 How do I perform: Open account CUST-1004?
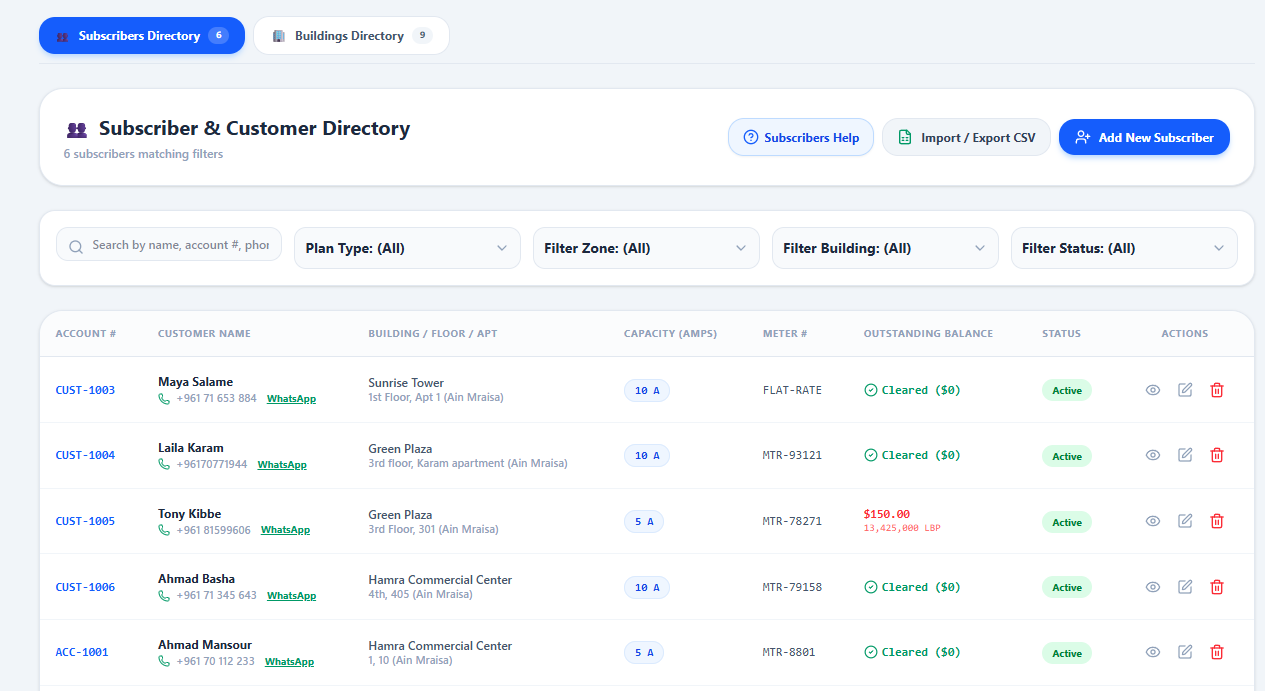[x=85, y=455]
